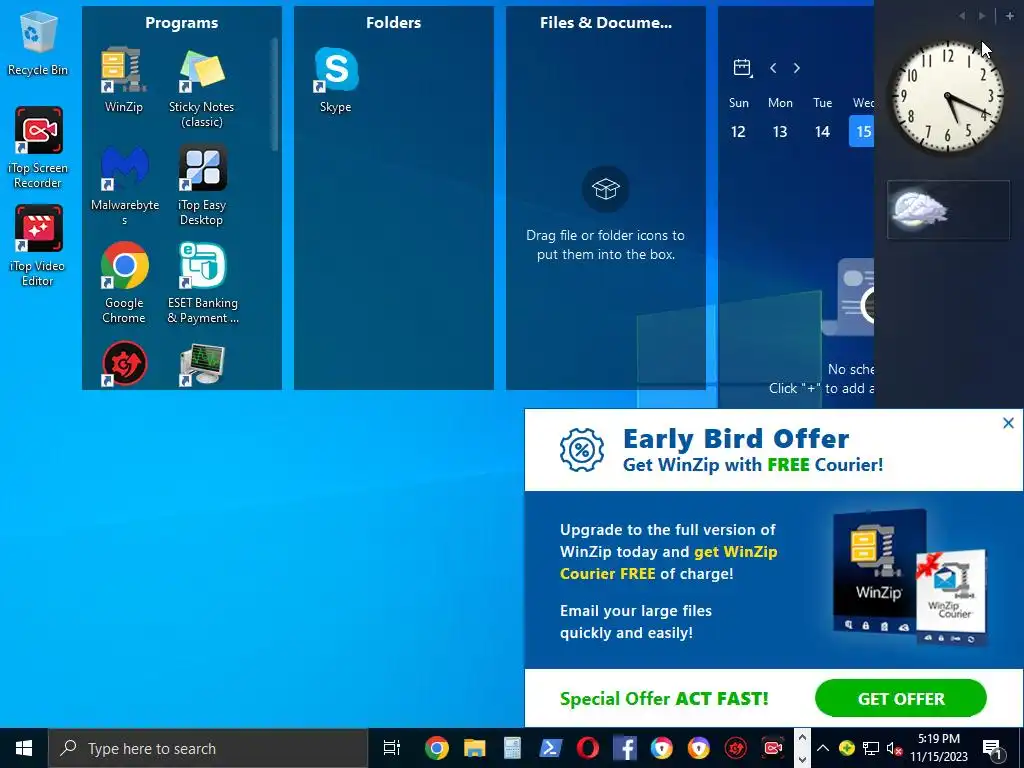Open the network tray icon
This screenshot has width=1024, height=768.
[x=871, y=748]
